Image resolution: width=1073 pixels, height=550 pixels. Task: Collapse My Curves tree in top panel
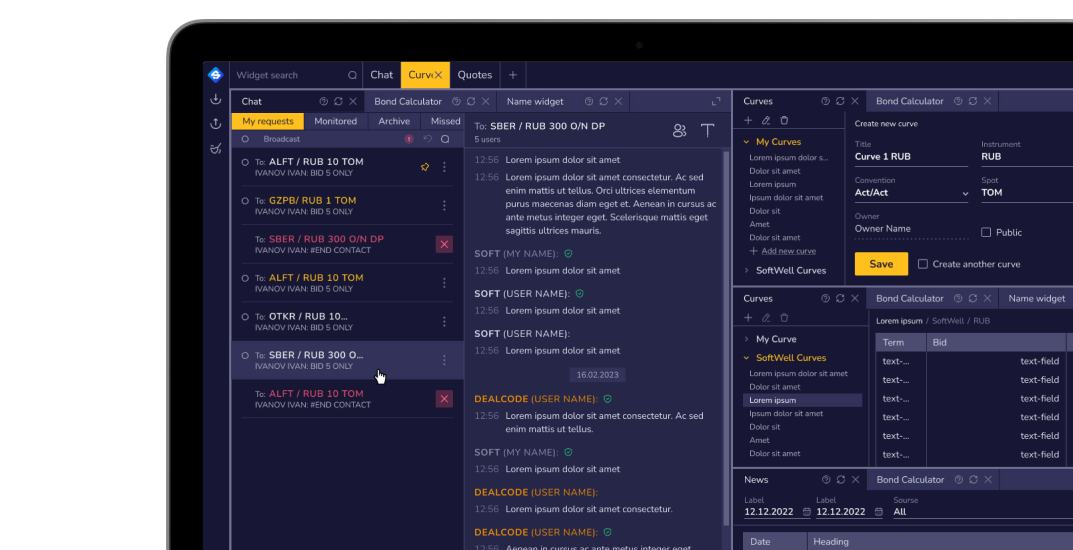747,142
